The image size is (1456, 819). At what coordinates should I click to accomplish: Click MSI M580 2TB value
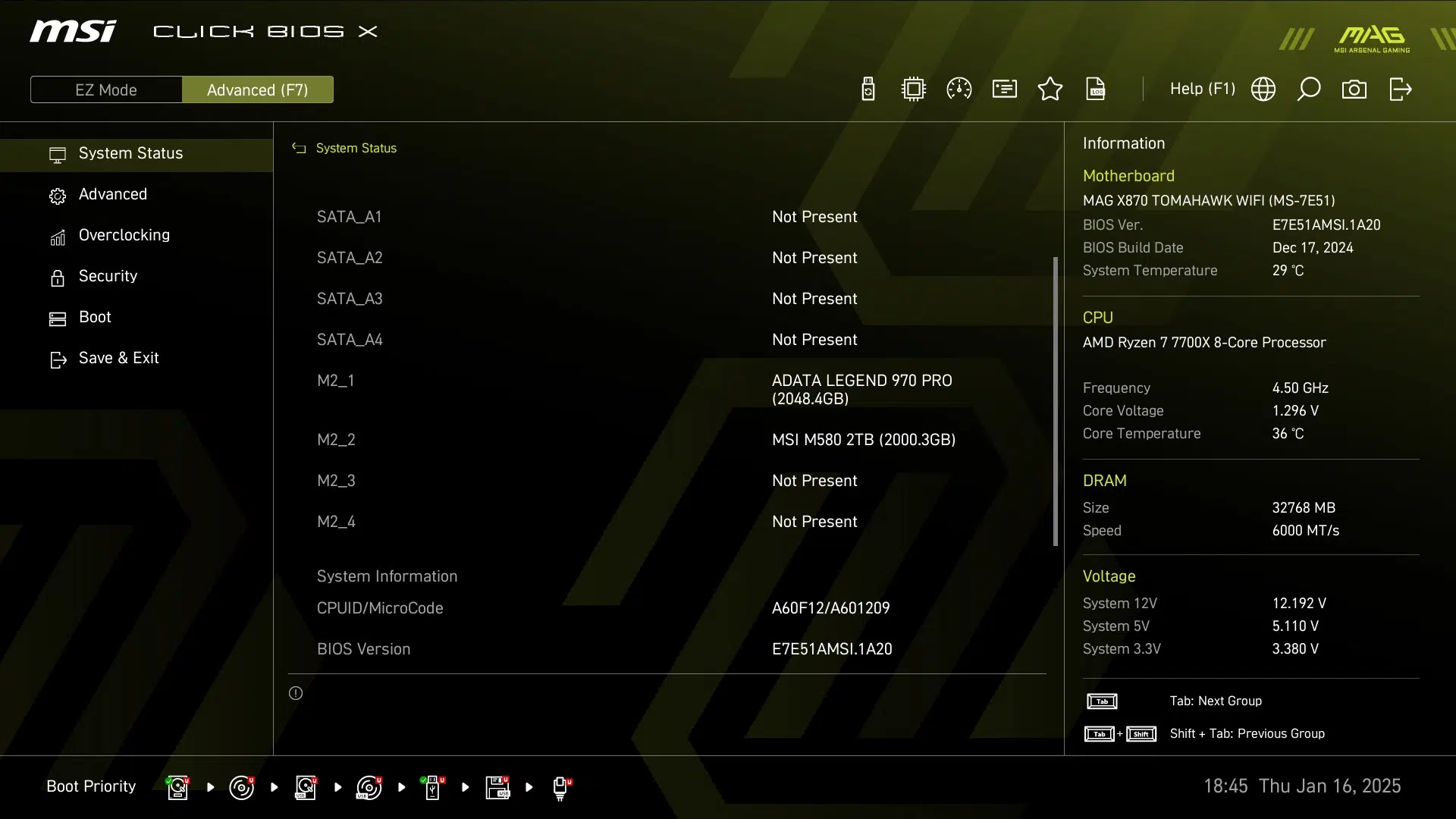click(864, 440)
